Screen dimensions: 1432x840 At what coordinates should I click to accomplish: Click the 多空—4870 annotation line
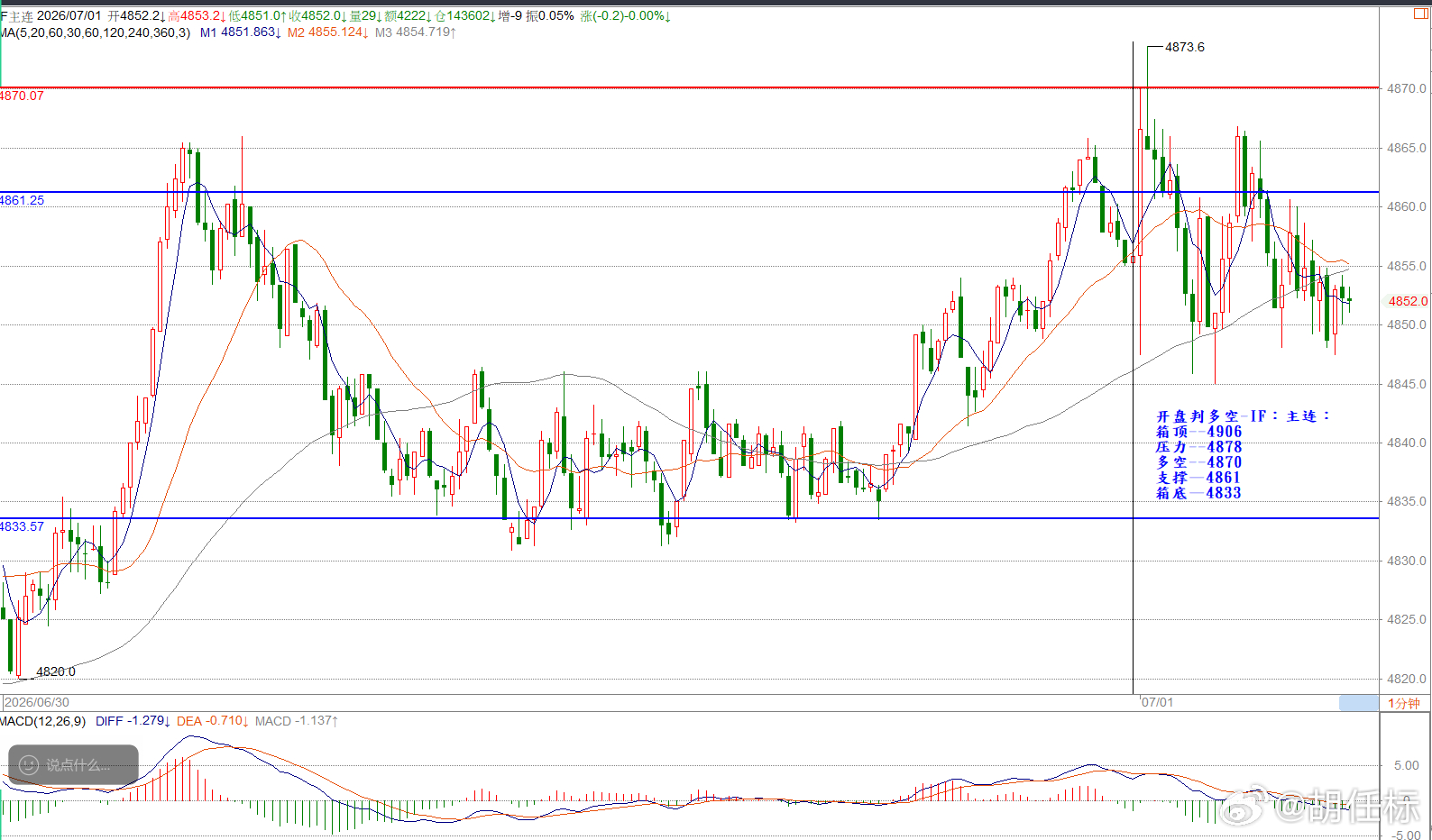pyautogui.click(x=1199, y=462)
